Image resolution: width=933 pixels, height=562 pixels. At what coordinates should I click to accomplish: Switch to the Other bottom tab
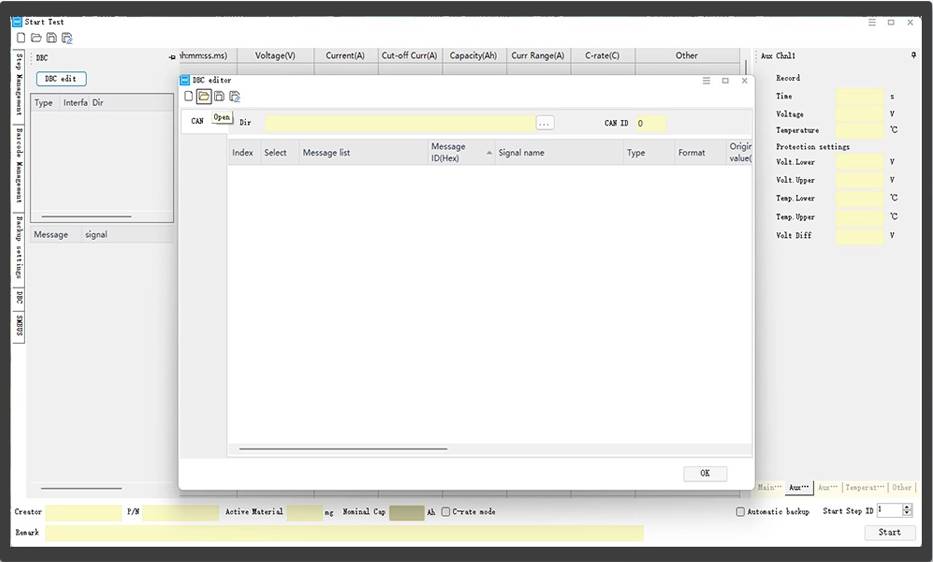[x=901, y=488]
